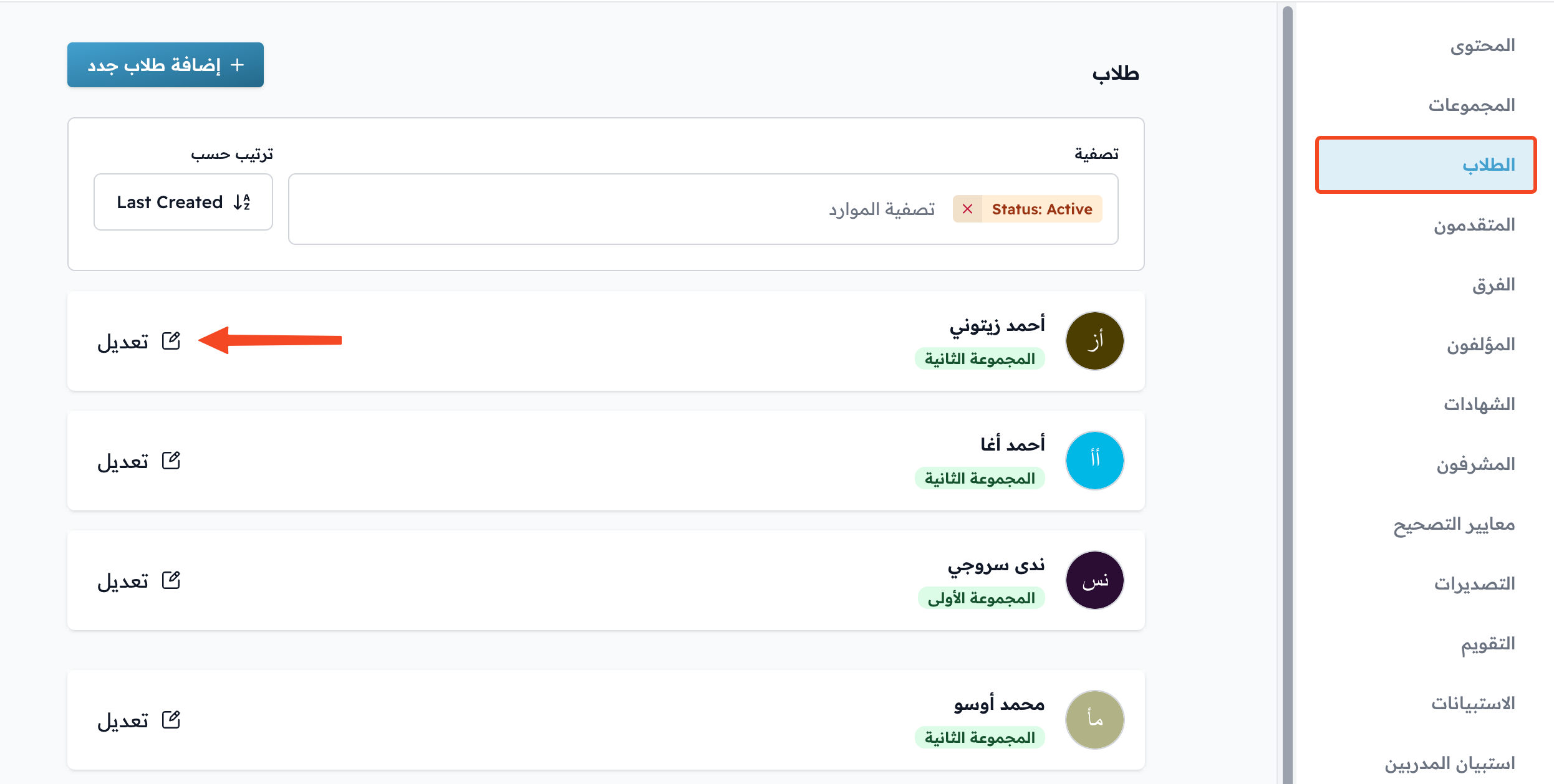
Task: Open the Last Created sort dropdown
Action: click(x=183, y=202)
